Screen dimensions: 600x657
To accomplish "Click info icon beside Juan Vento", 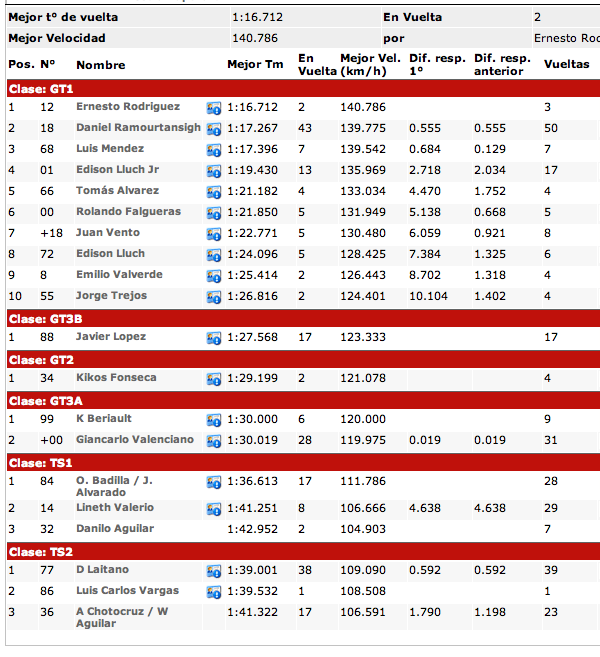I will pos(213,234).
